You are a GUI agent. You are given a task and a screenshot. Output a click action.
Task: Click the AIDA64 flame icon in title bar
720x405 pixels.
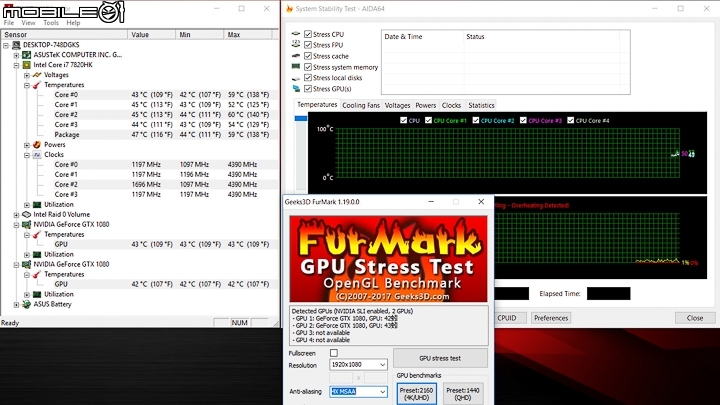[289, 9]
